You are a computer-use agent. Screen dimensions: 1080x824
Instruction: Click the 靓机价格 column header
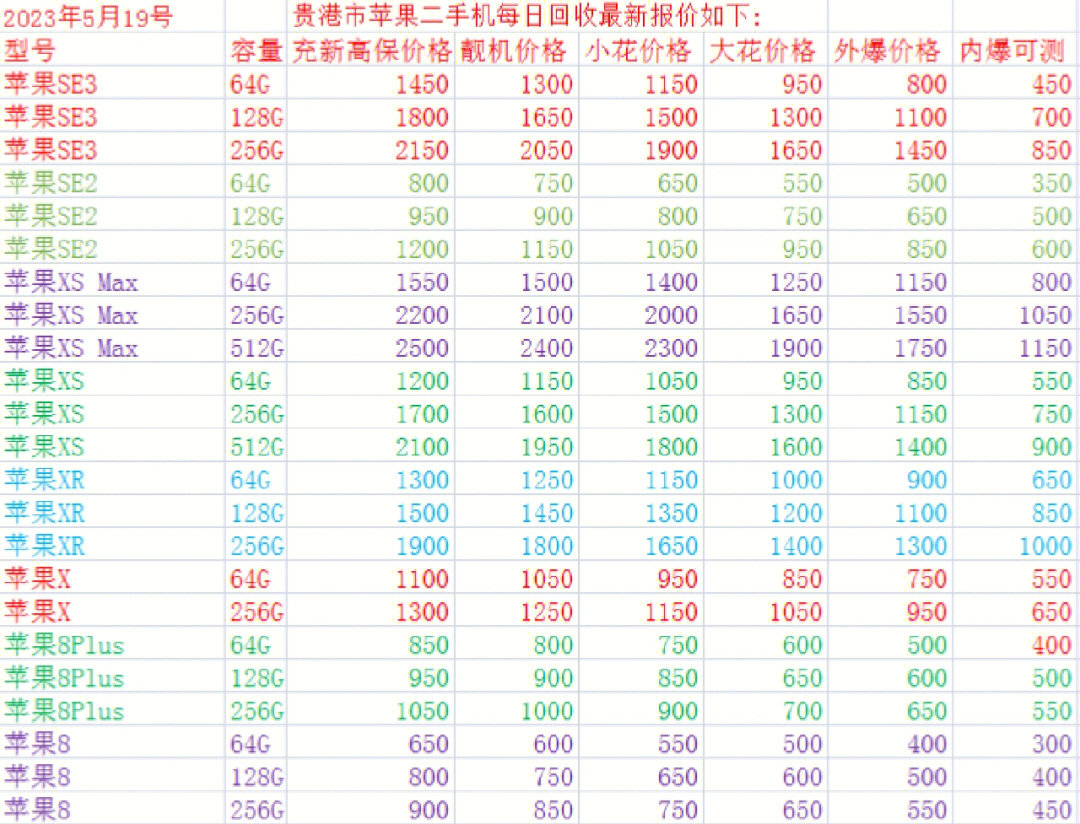514,50
